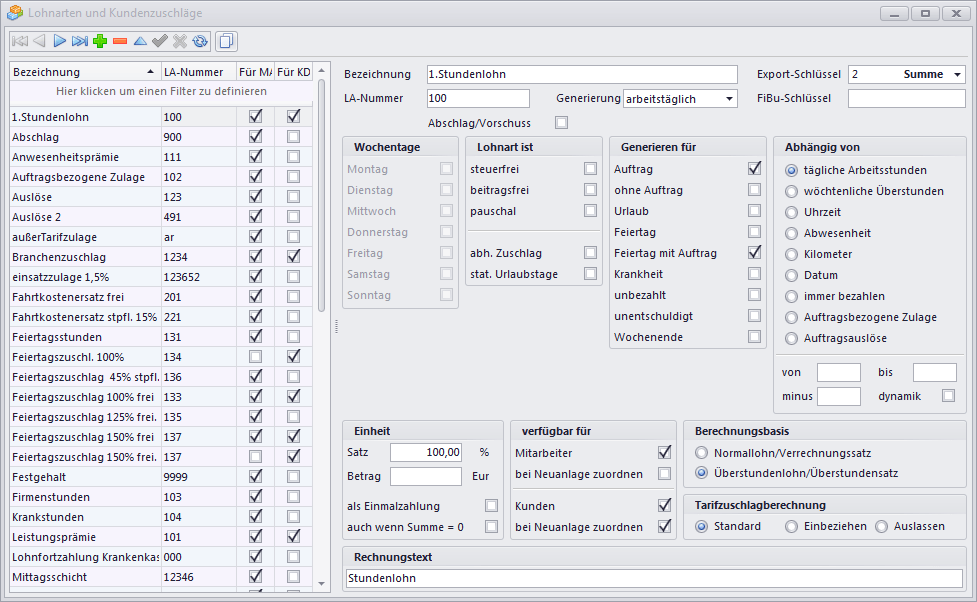The height and width of the screenshot is (602, 977).
Task: Uncheck Kunden under verfügbar für
Action: click(664, 505)
